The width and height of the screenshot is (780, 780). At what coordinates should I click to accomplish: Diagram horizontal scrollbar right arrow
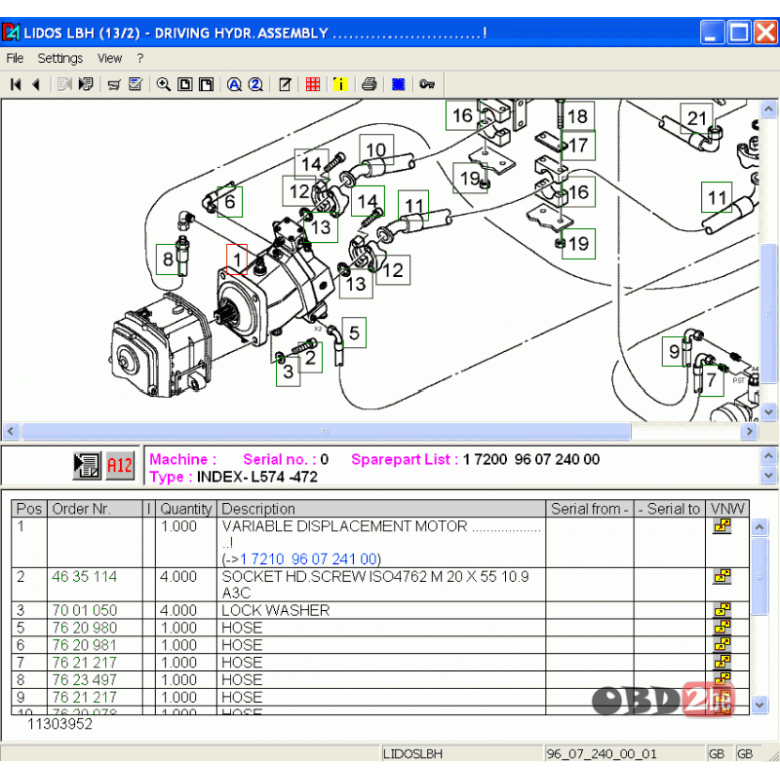[x=749, y=431]
